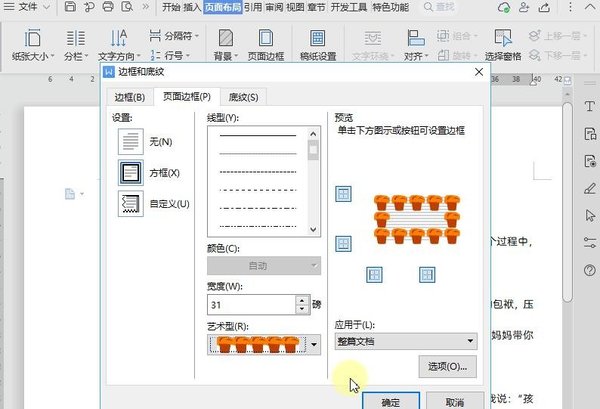Click the 取消 Cancel button
The height and width of the screenshot is (409, 600).
(x=445, y=399)
